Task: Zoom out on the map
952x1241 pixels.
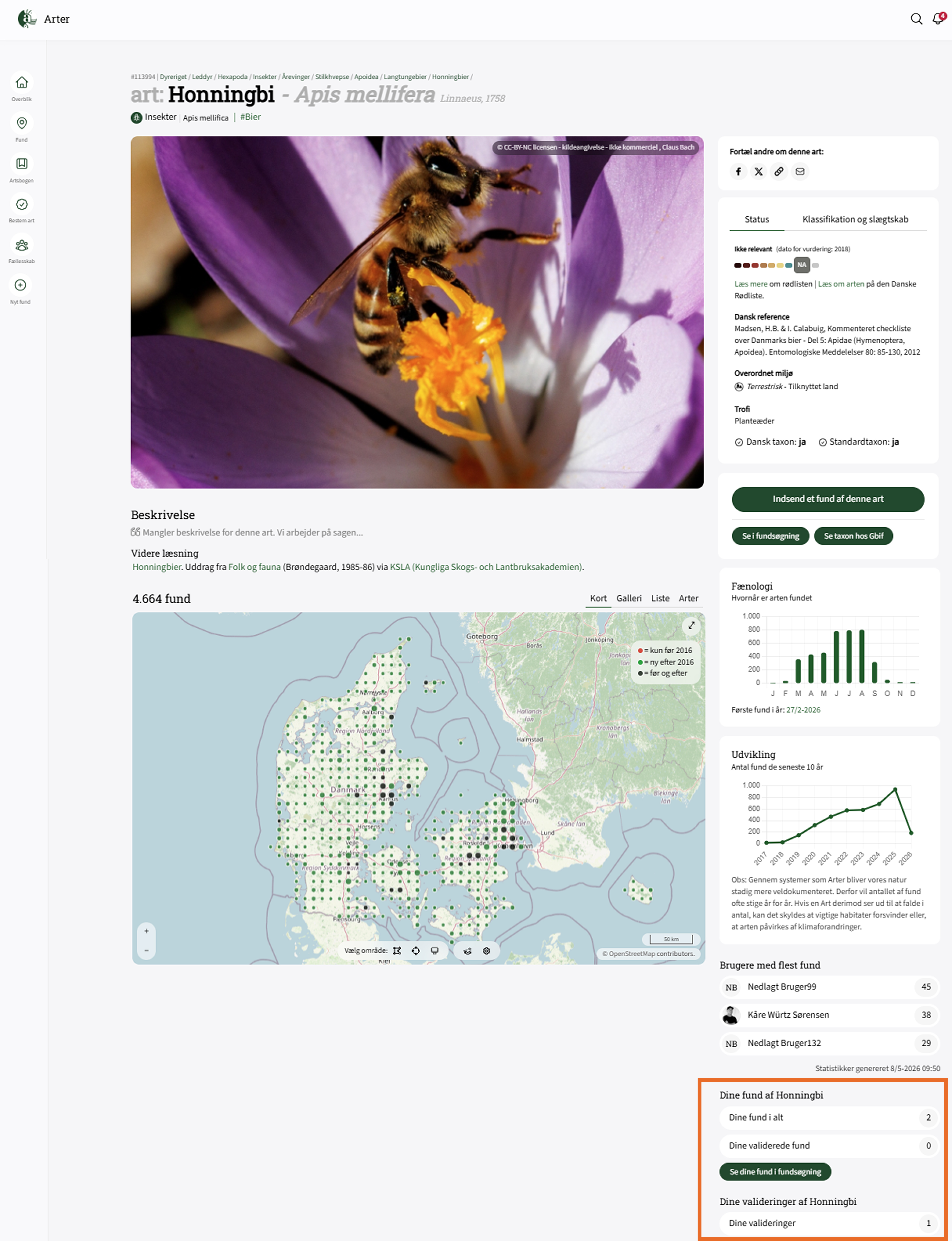Action: [x=146, y=950]
